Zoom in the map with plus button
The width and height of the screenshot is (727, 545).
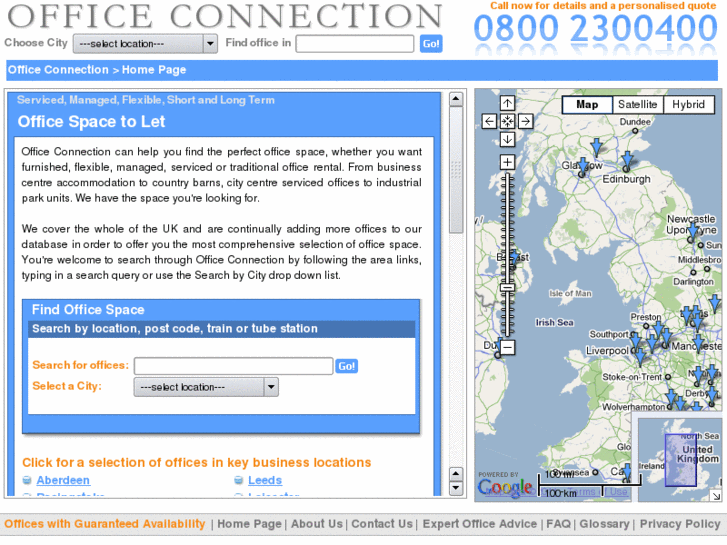pyautogui.click(x=507, y=162)
